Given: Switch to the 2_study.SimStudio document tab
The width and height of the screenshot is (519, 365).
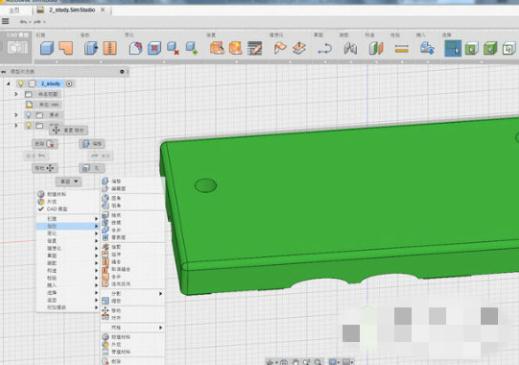Looking at the screenshot, I should tap(72, 10).
